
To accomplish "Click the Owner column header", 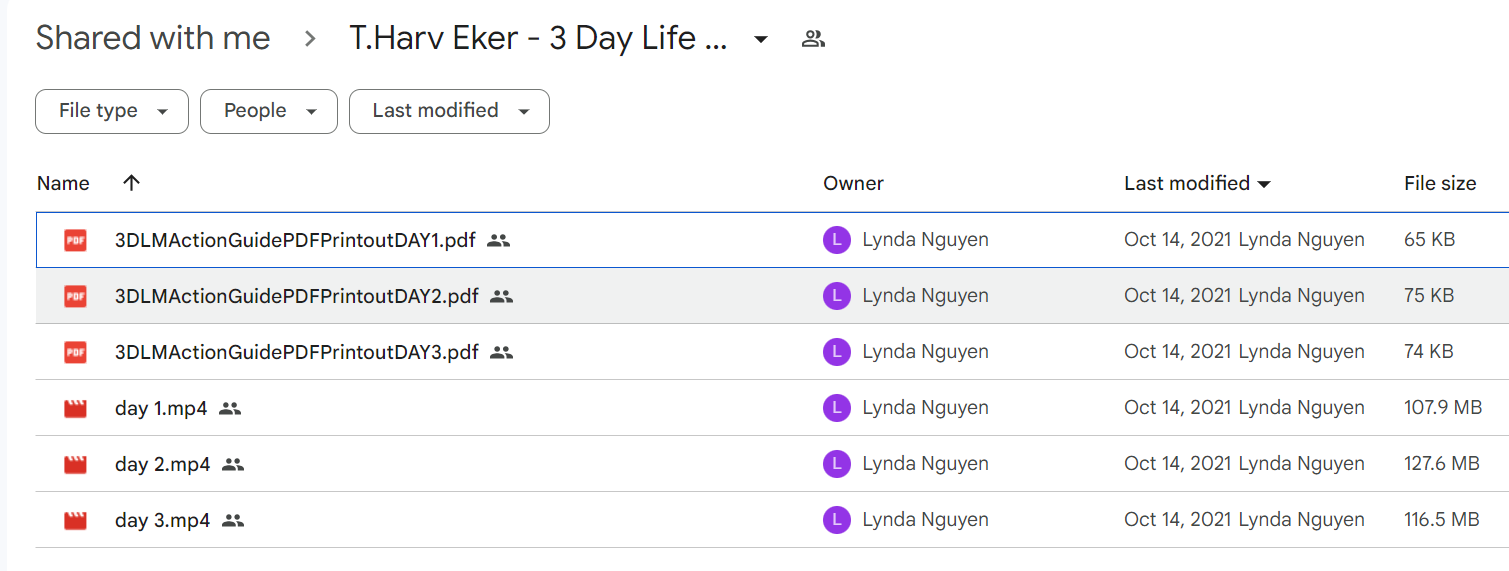I will [x=853, y=183].
